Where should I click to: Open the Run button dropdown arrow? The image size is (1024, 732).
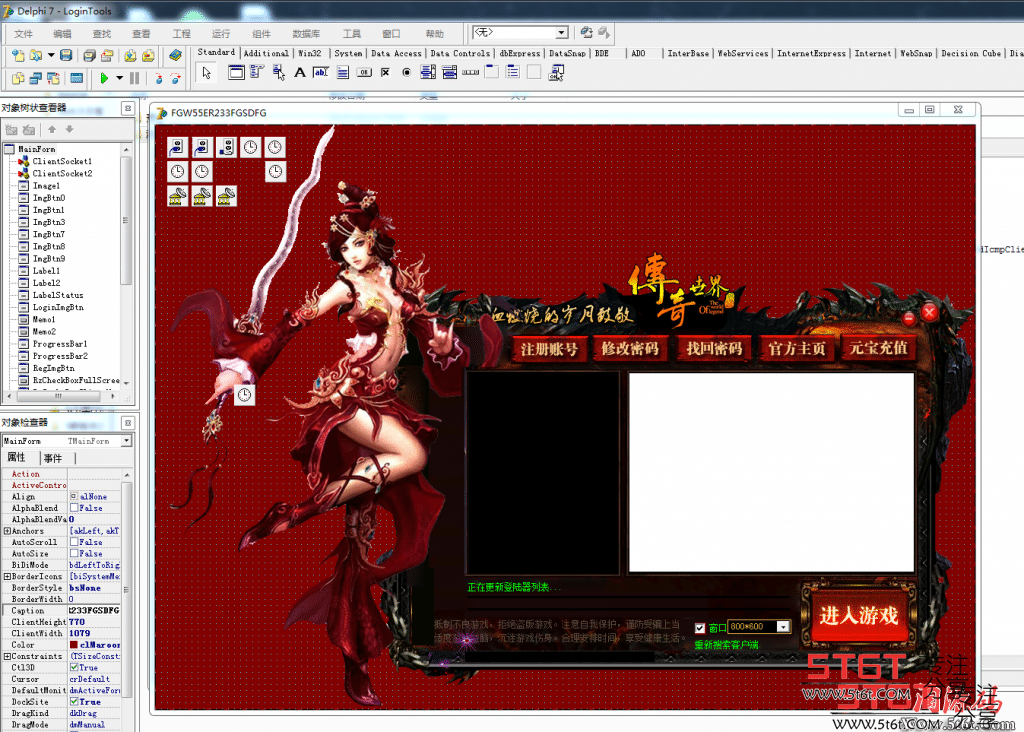pyautogui.click(x=120, y=78)
